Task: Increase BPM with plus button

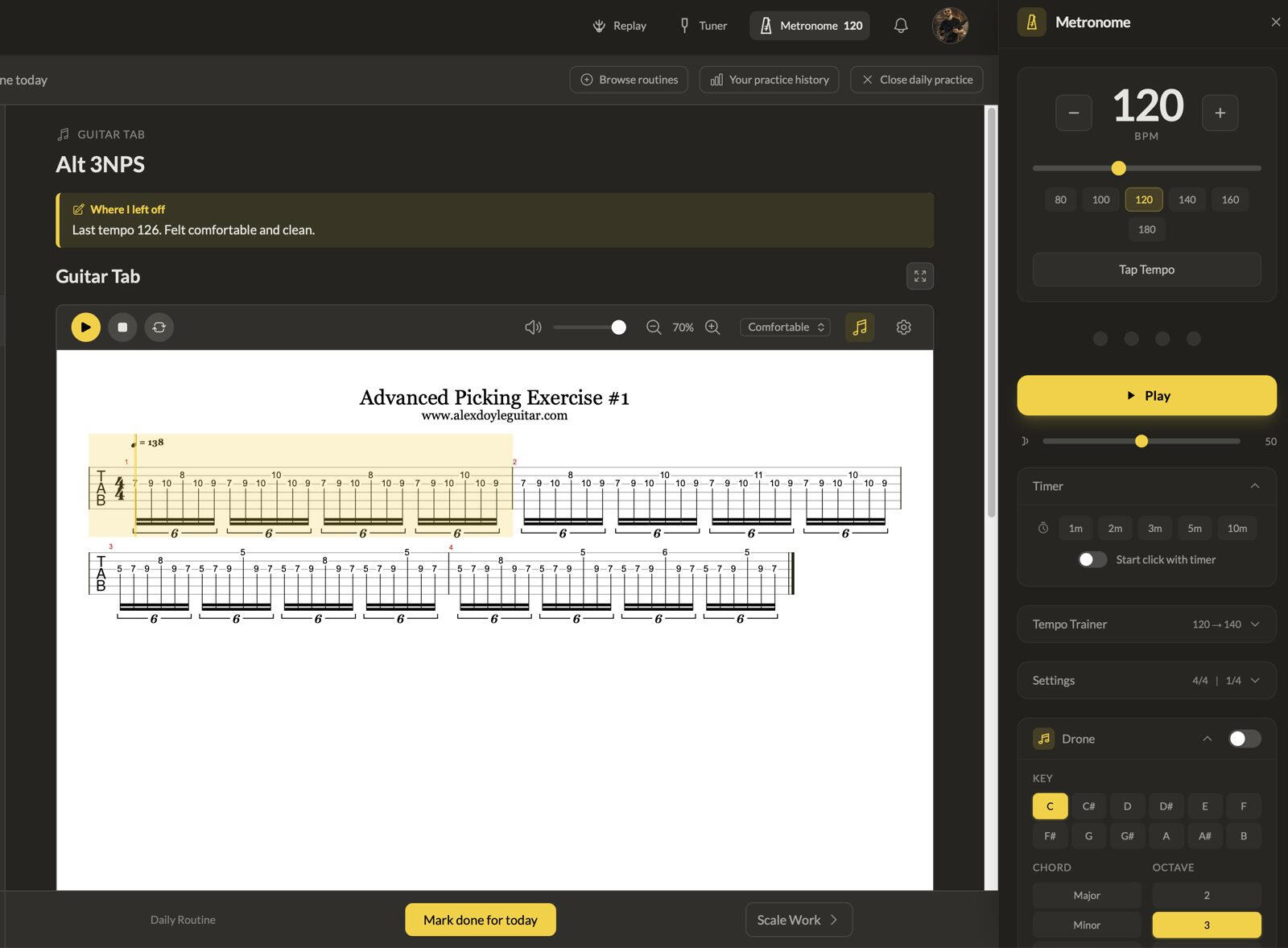Action: (x=1220, y=113)
